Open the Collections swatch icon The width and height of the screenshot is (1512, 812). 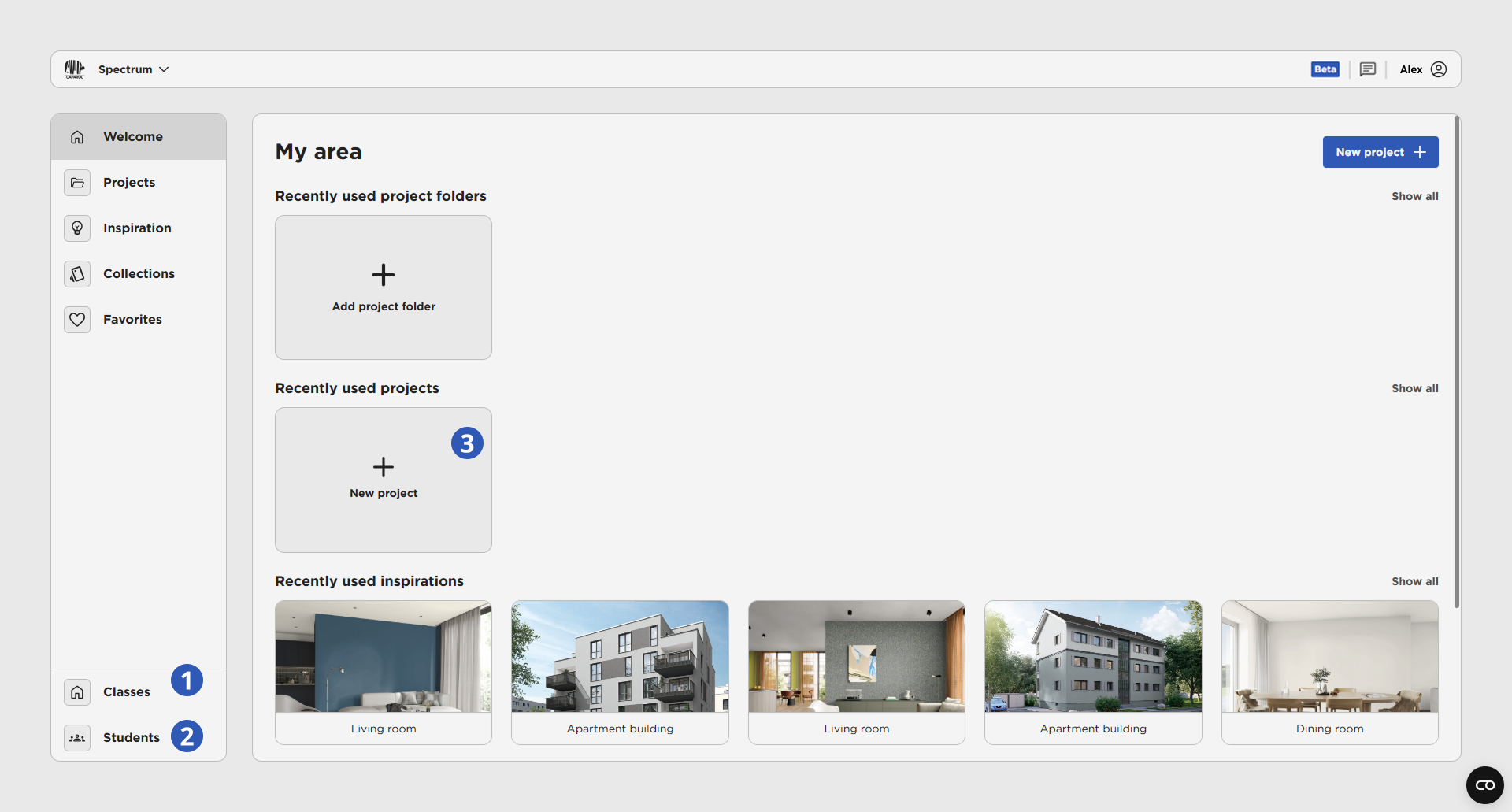pos(77,274)
